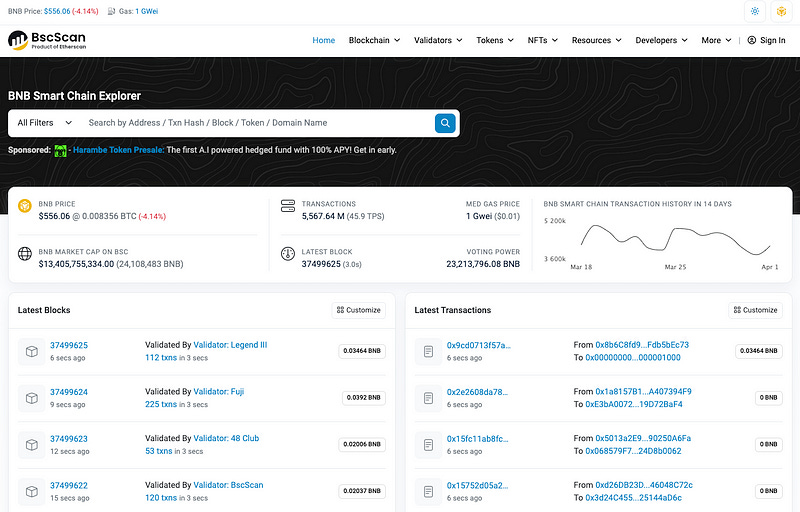The width and height of the screenshot is (800, 512).
Task: Click the gas pump icon in the top bar
Action: (x=111, y=11)
